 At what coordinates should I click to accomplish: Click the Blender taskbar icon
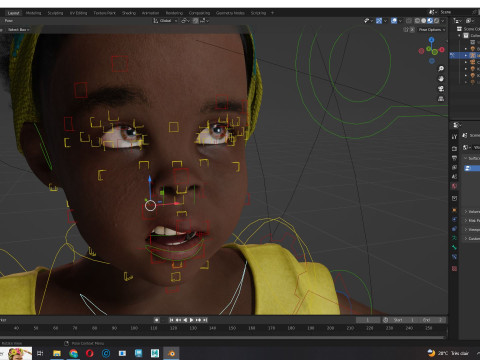171,353
